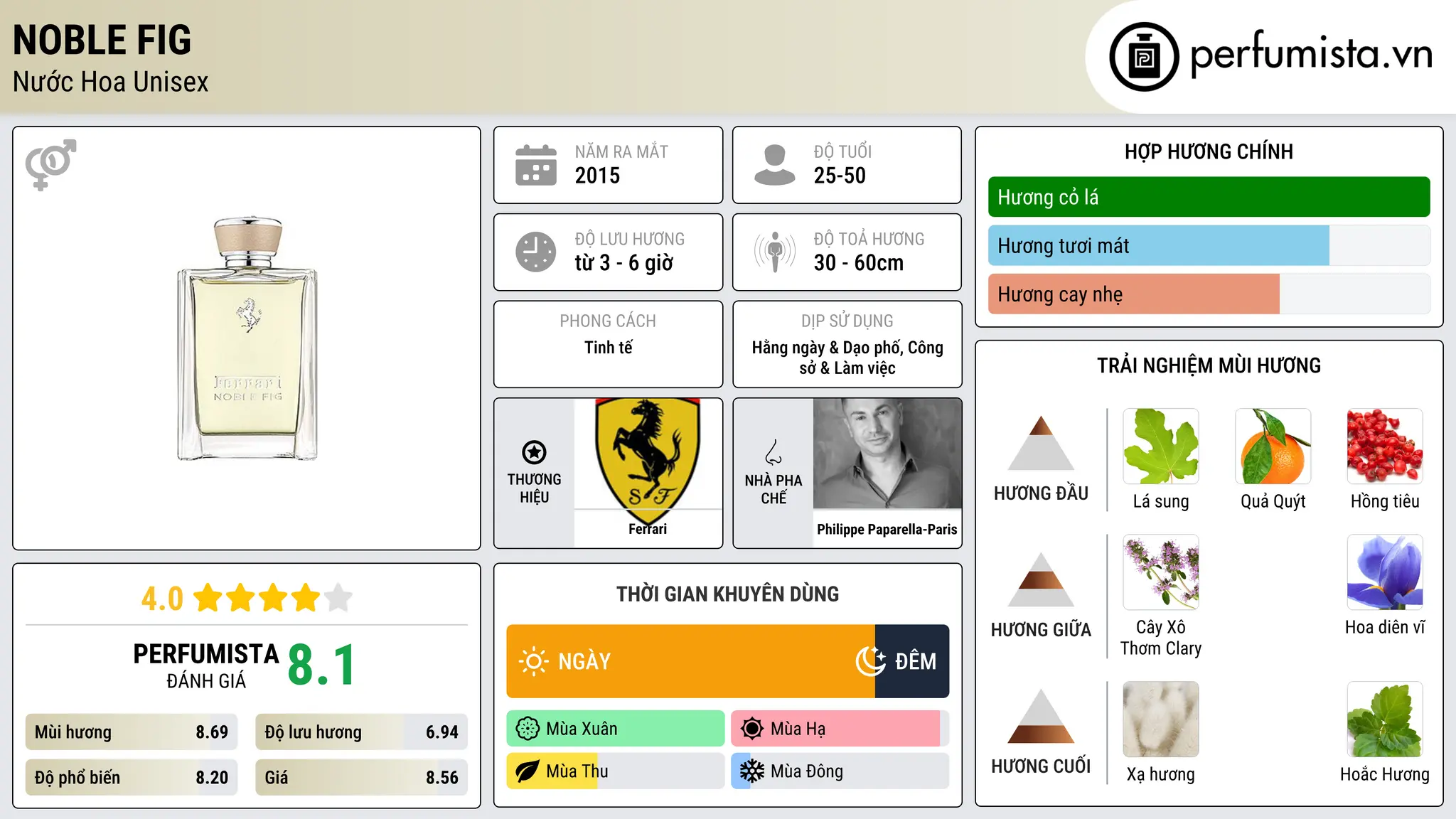1456x819 pixels.
Task: Click the age range value 25-50
Action: [840, 176]
